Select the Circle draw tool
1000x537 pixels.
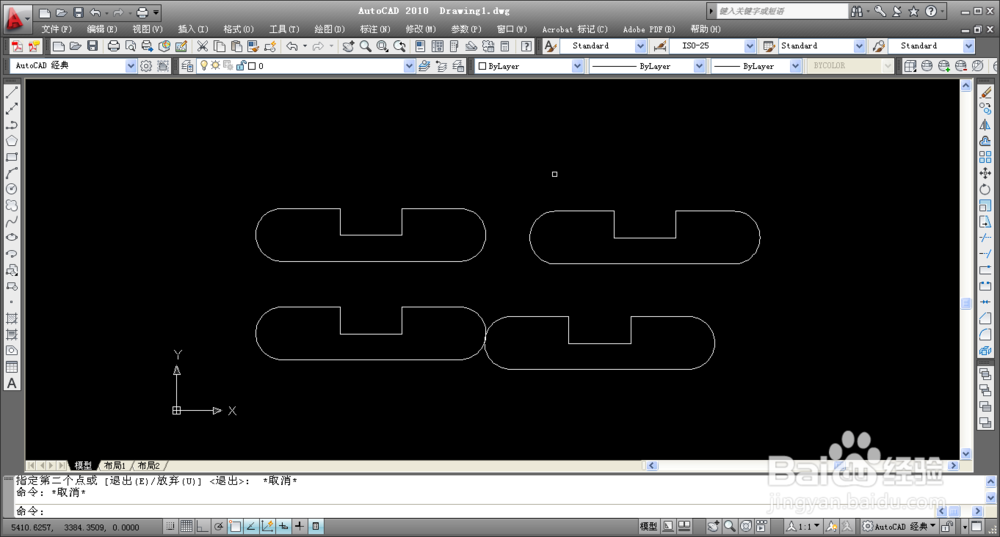tap(11, 189)
